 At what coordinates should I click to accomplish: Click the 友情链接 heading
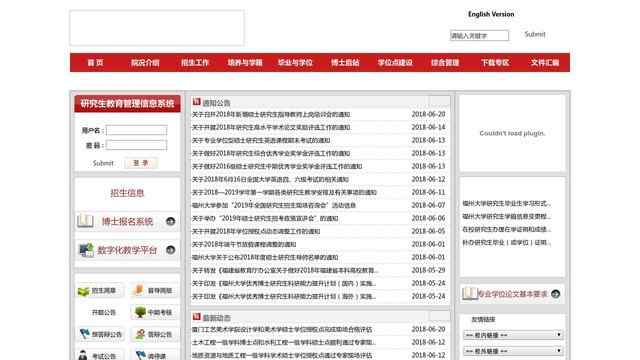(x=483, y=319)
